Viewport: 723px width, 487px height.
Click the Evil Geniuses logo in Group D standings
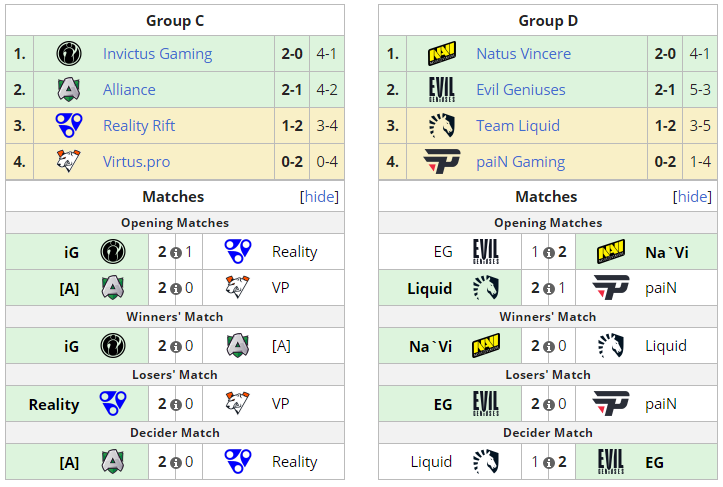tap(442, 90)
